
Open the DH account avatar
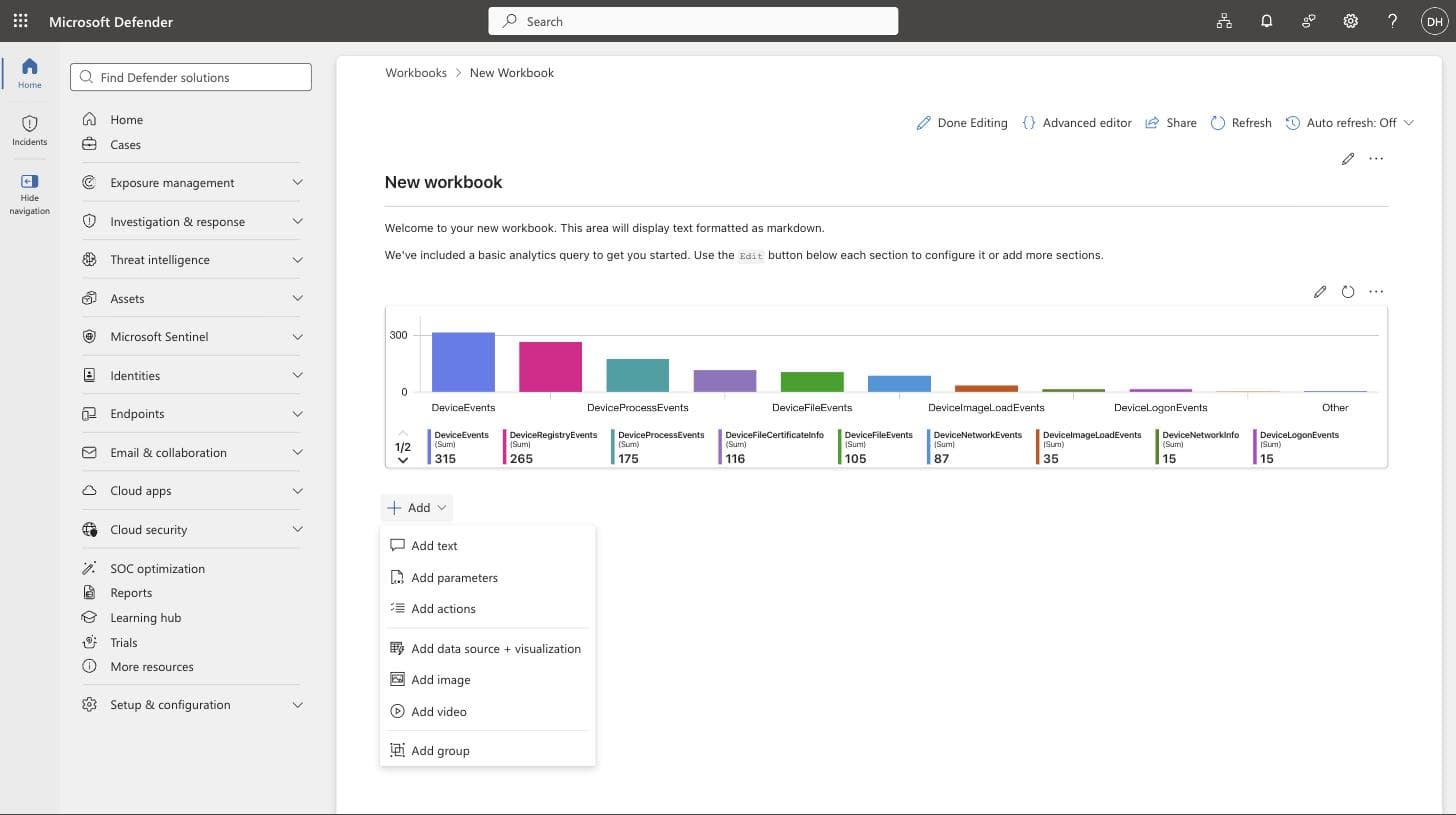[x=1434, y=21]
